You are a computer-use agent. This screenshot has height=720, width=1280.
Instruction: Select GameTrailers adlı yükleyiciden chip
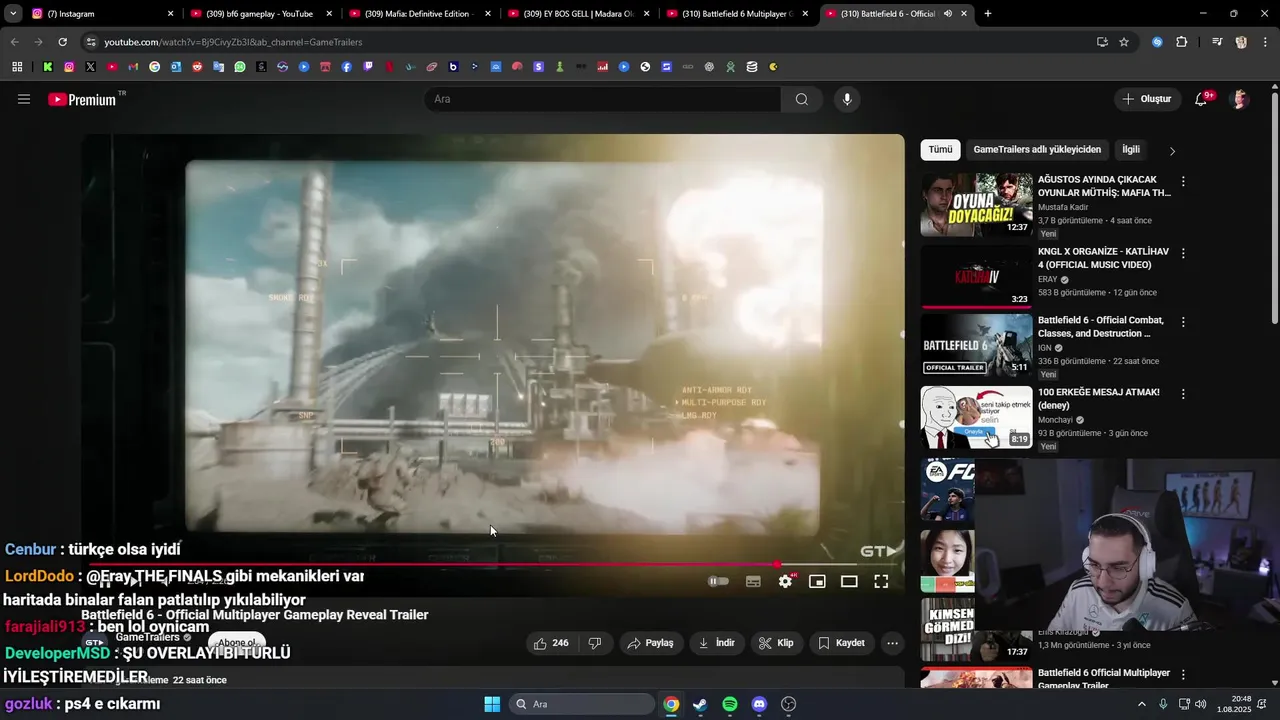pyautogui.click(x=1037, y=149)
